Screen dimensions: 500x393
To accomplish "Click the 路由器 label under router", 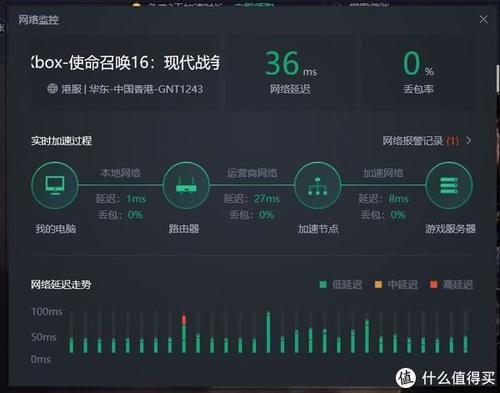I will [184, 229].
